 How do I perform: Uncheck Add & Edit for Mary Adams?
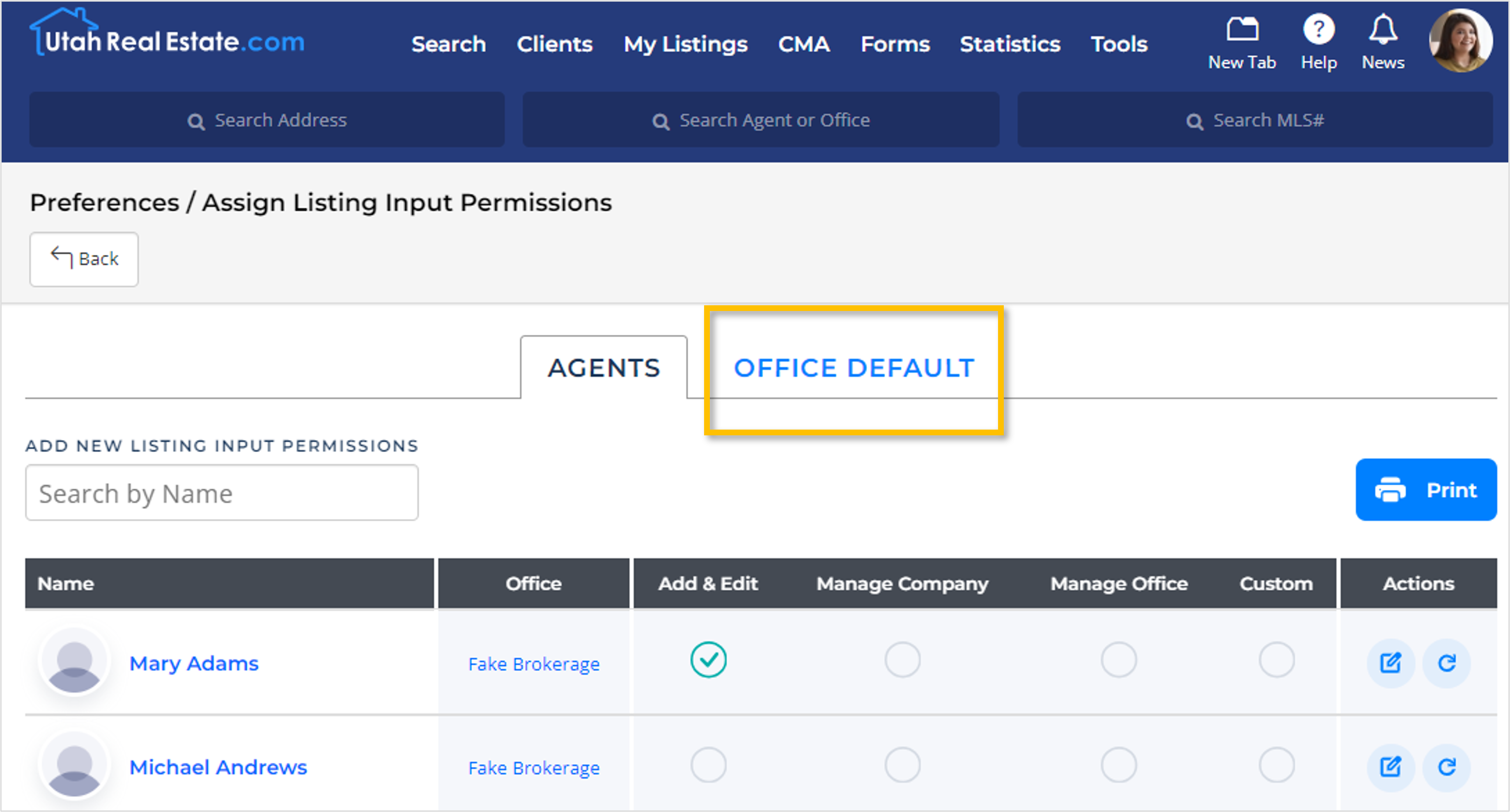[708, 660]
